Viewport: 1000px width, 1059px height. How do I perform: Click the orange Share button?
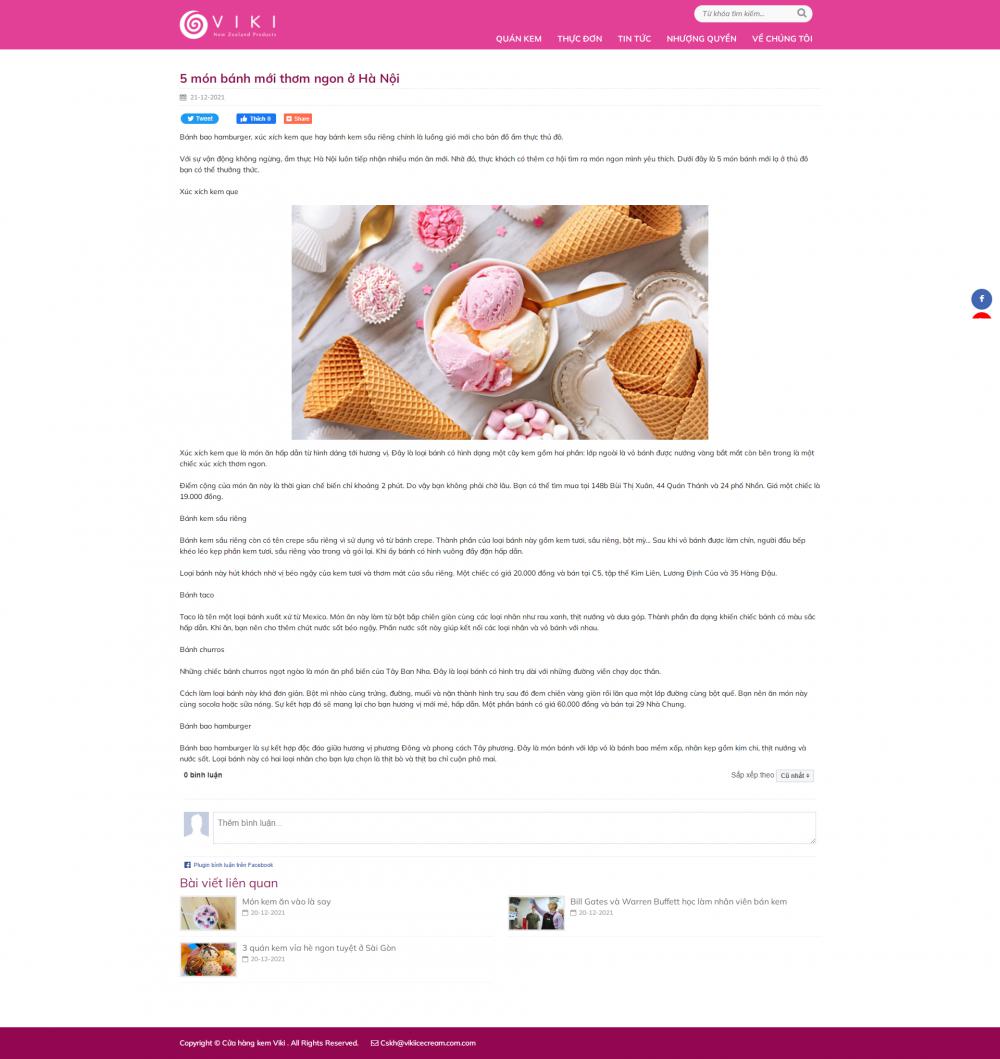(298, 119)
